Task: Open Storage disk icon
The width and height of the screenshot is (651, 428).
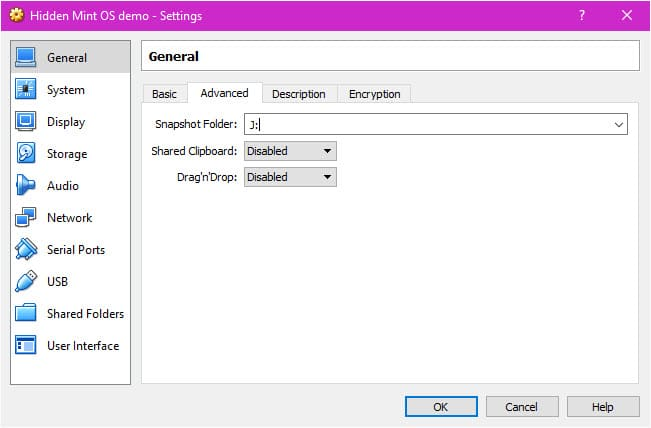Action: pos(26,153)
